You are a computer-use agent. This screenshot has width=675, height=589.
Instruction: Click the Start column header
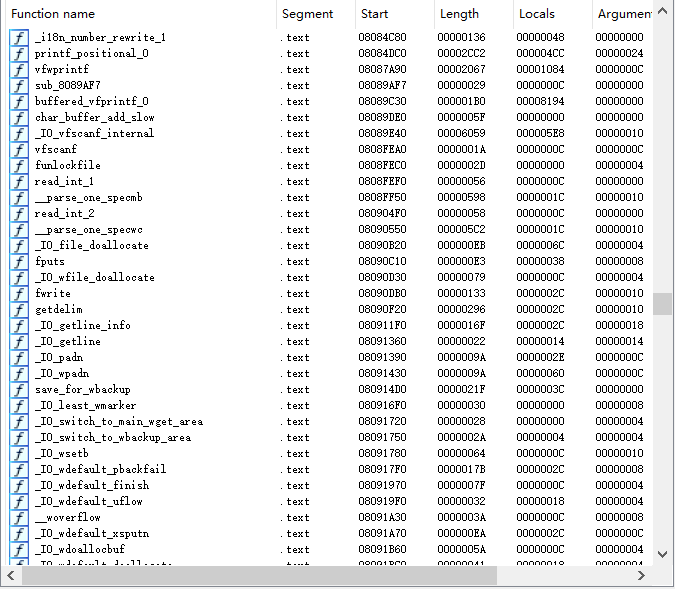393,14
